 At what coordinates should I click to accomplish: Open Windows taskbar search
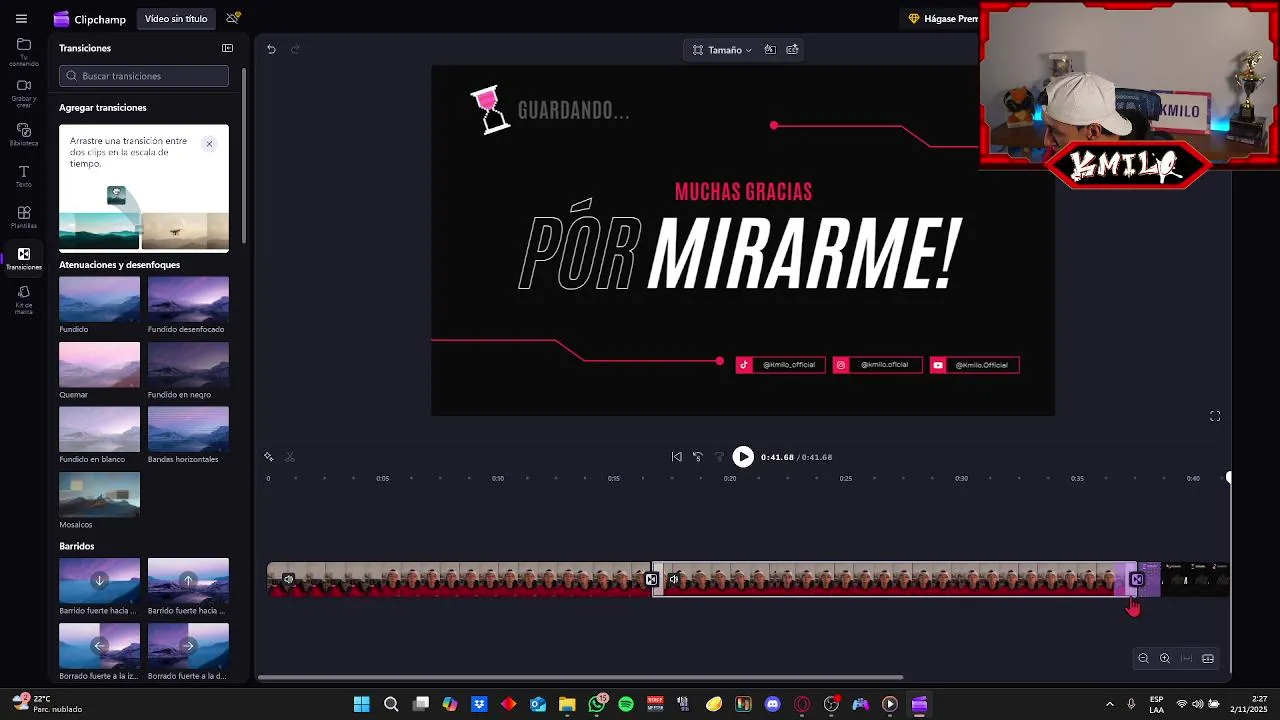point(391,704)
